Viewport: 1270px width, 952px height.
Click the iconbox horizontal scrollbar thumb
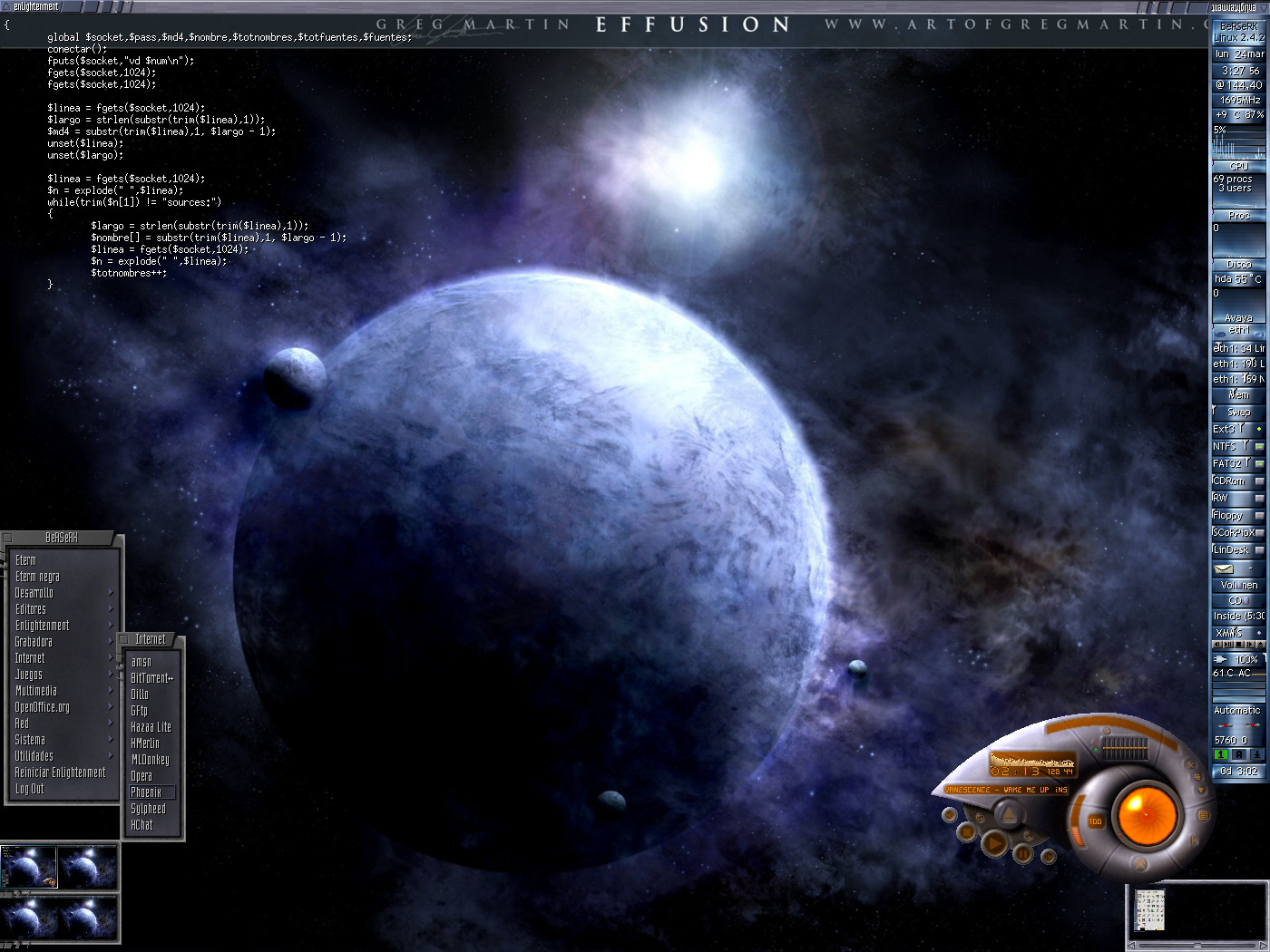tap(1197, 946)
